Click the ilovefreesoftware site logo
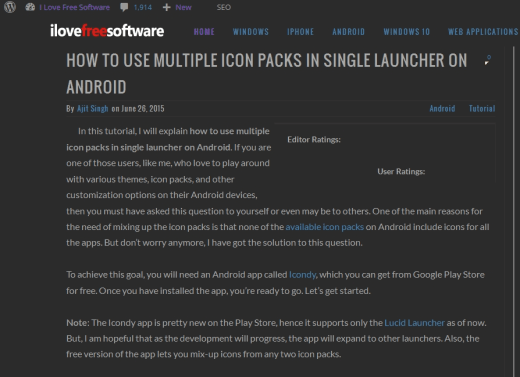Viewport: 520px width, 377px height. [x=107, y=31]
